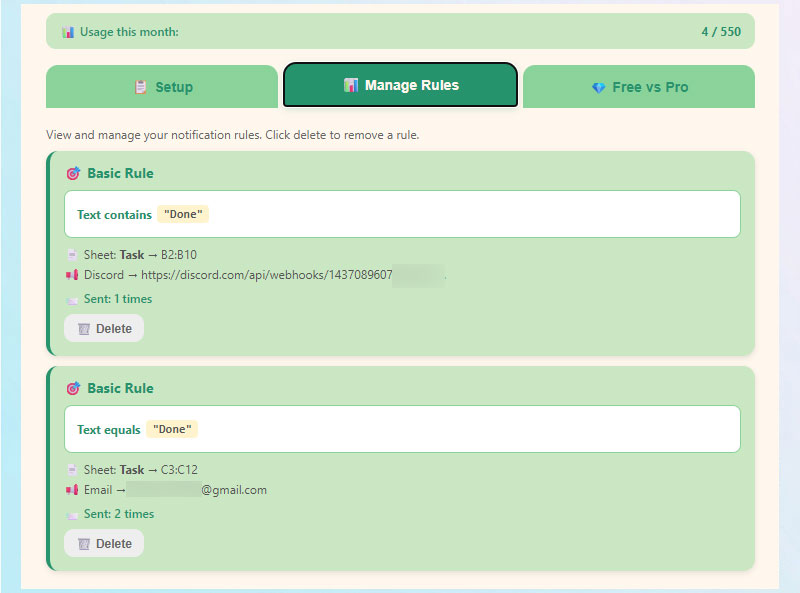800x593 pixels.
Task: Open the Setup tab
Action: [x=162, y=87]
